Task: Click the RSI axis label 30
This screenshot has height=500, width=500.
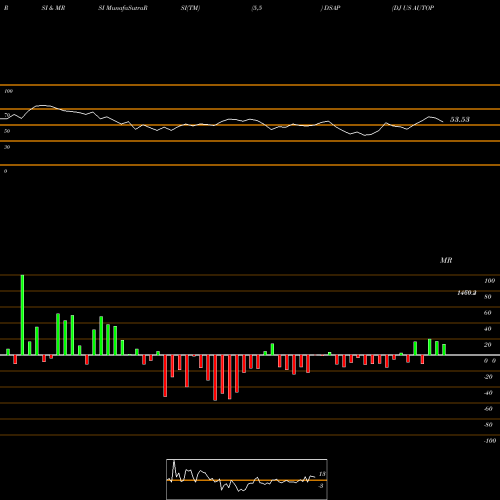Action: [x=7, y=147]
